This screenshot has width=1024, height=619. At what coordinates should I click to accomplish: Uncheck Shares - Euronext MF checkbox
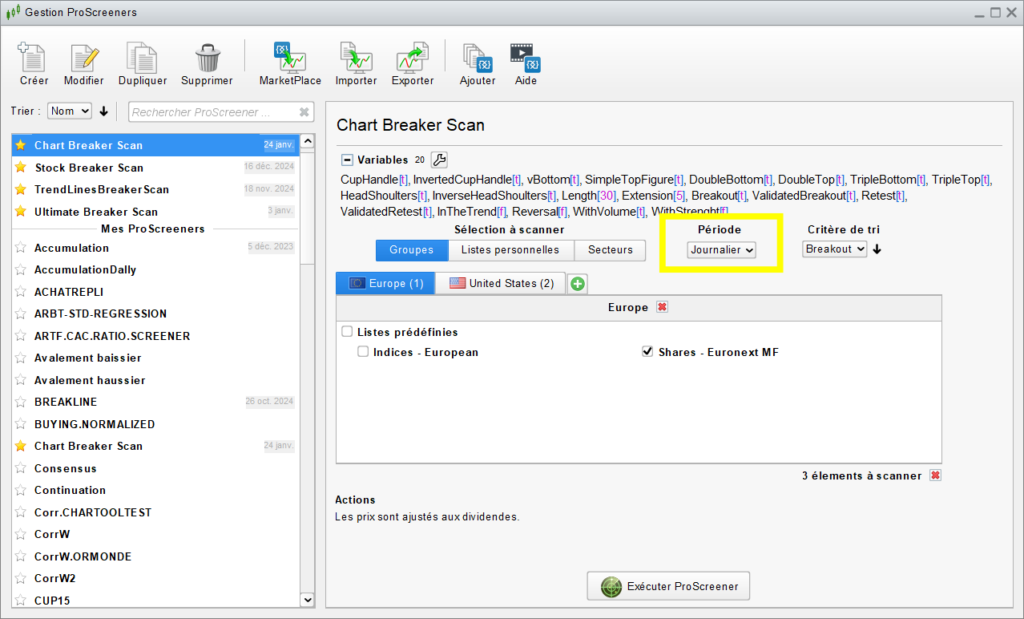[647, 351]
